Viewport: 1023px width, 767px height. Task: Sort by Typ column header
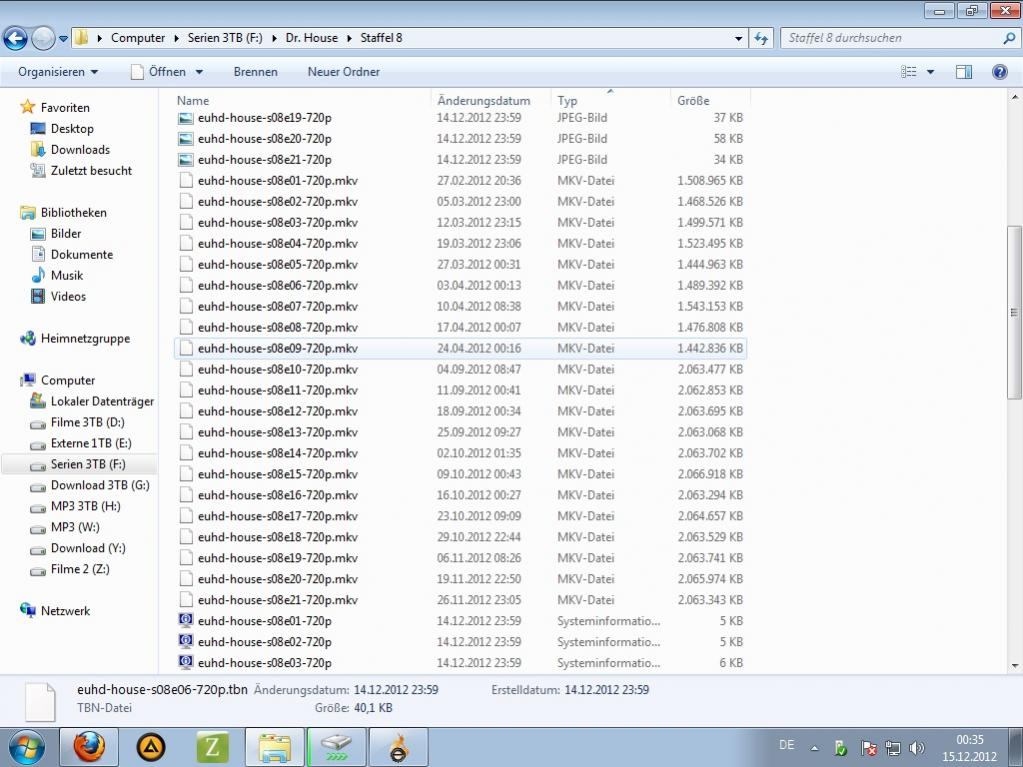(567, 100)
